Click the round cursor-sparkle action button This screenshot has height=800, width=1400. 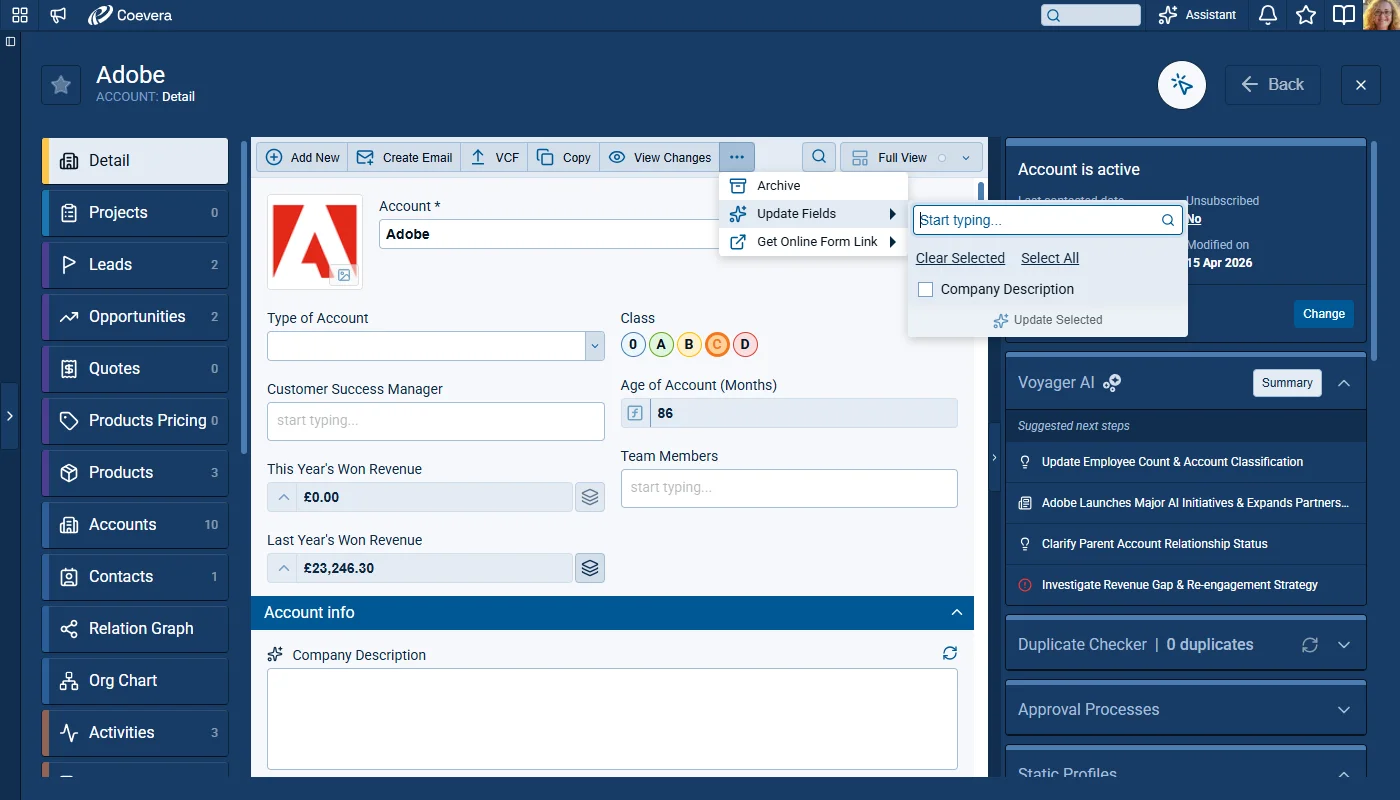click(x=1182, y=85)
